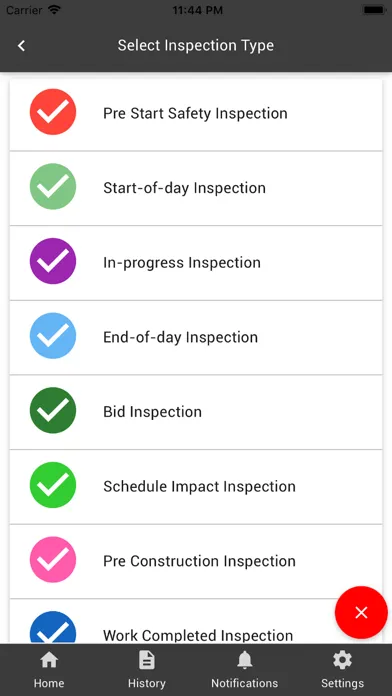
Task: Choose Start-of-day Inspection label
Action: [x=184, y=188]
